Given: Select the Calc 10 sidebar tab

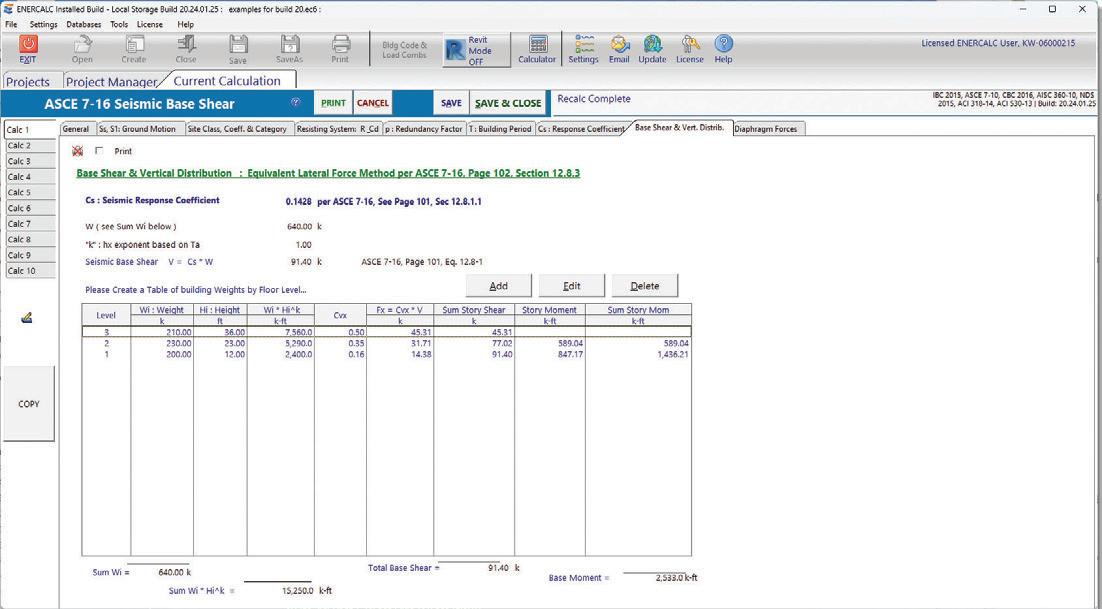Looking at the screenshot, I should click(30, 270).
